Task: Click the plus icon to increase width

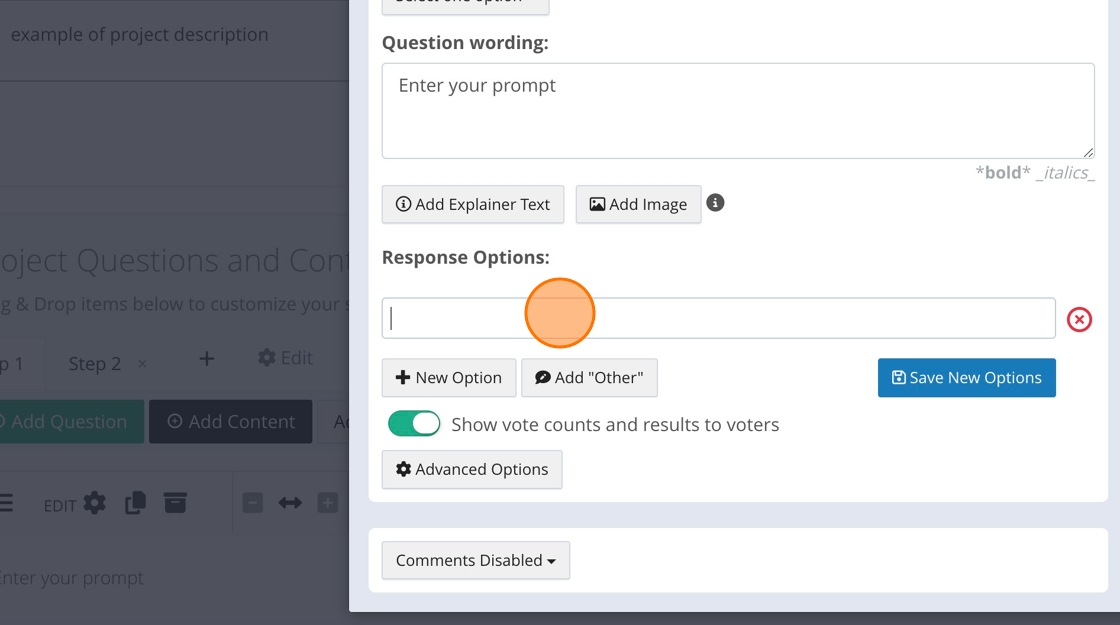Action: tap(327, 503)
